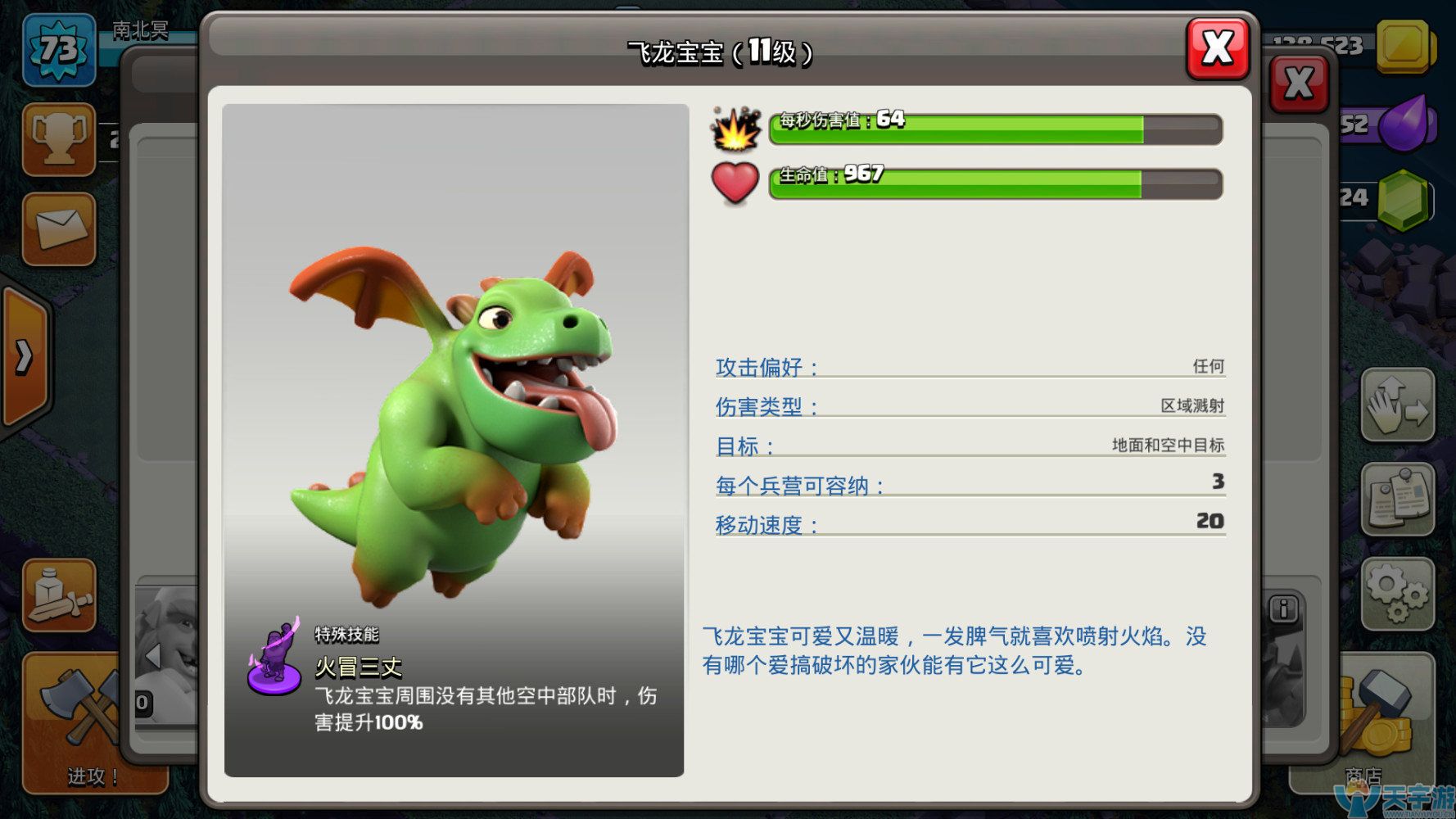The image size is (1456, 819).
Task: Tap the green gem icon
Action: click(x=1404, y=199)
